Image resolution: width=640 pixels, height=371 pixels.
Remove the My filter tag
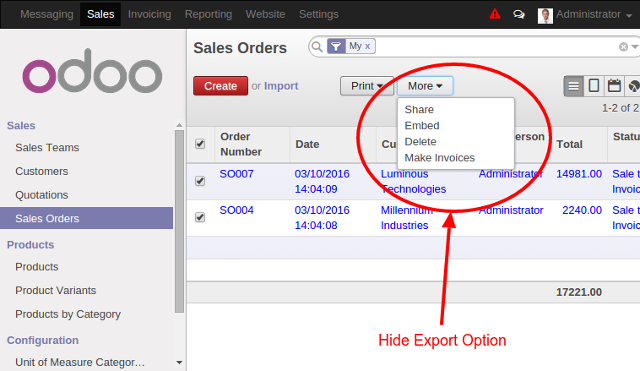(367, 47)
